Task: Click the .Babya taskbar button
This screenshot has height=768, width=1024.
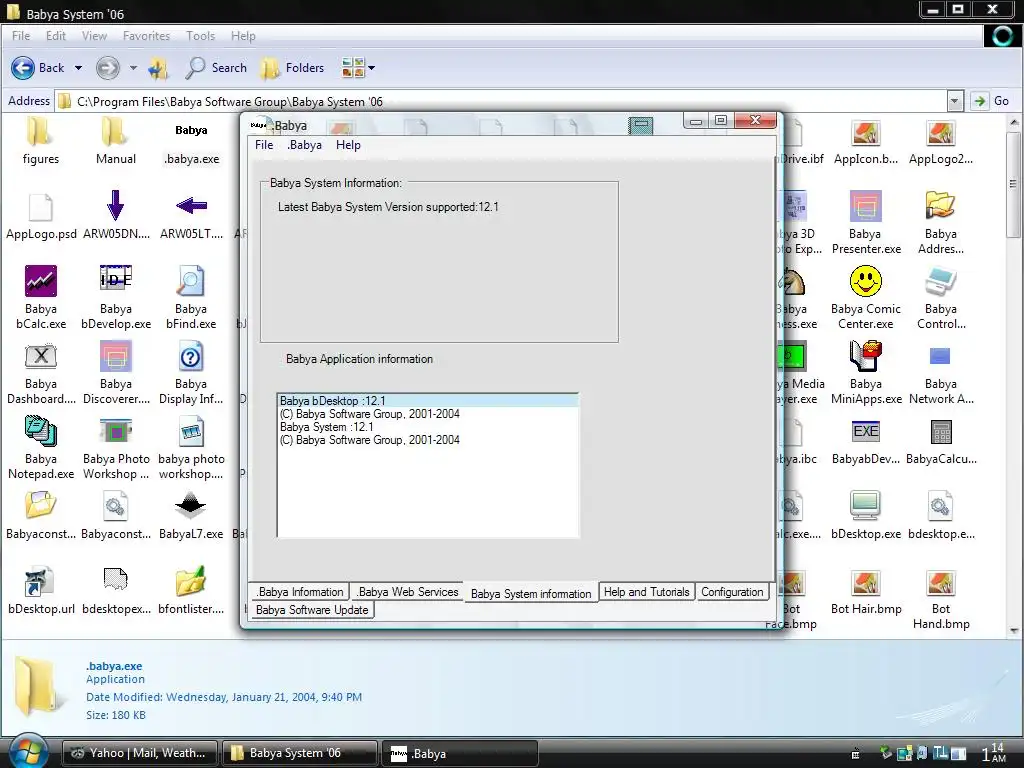Action: coord(460,753)
